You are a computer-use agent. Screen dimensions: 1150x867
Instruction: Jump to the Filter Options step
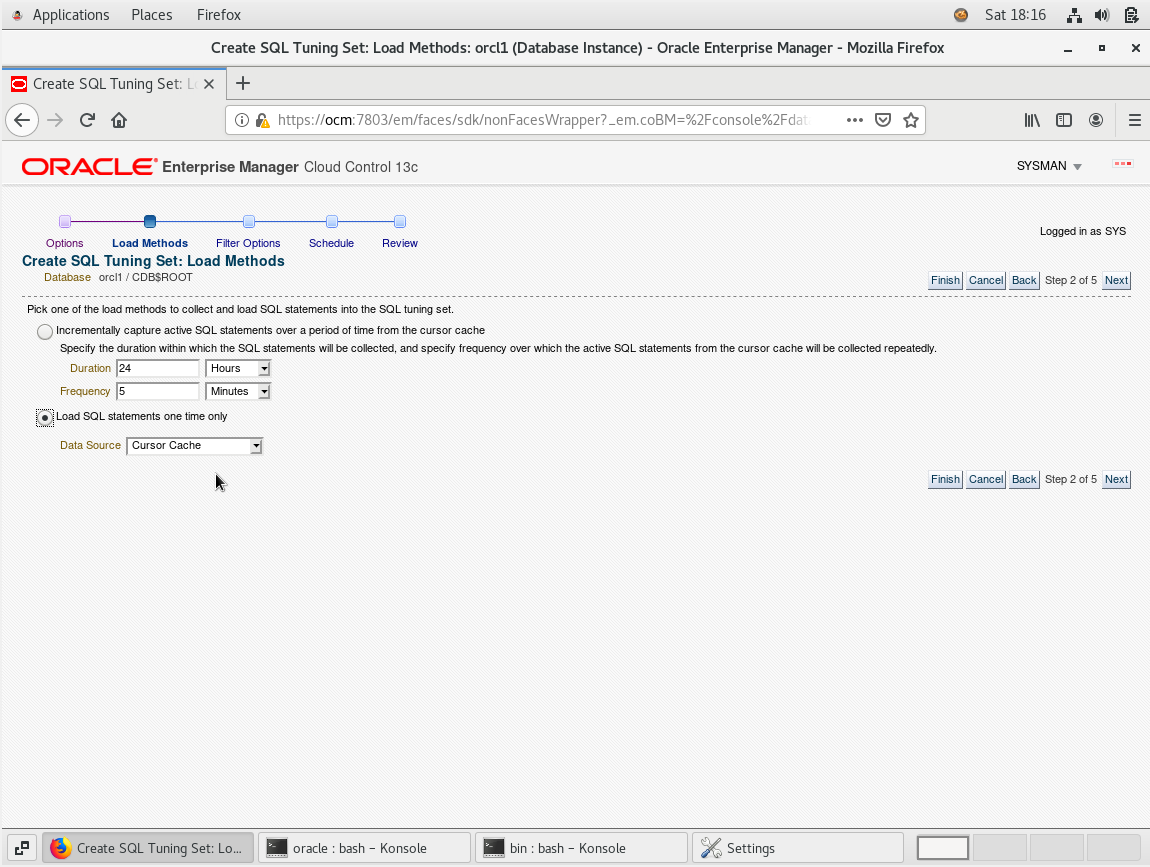click(248, 243)
